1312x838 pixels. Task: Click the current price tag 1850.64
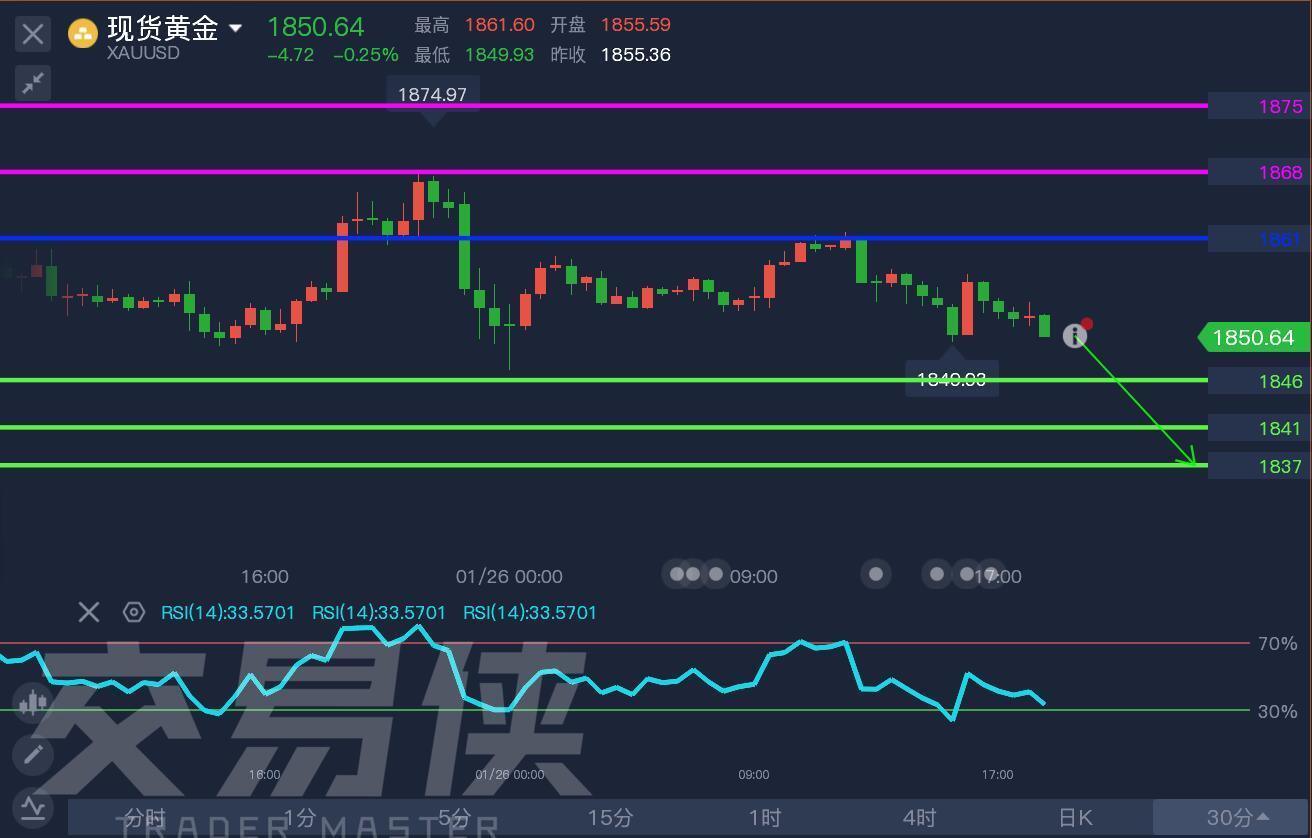pos(1254,338)
